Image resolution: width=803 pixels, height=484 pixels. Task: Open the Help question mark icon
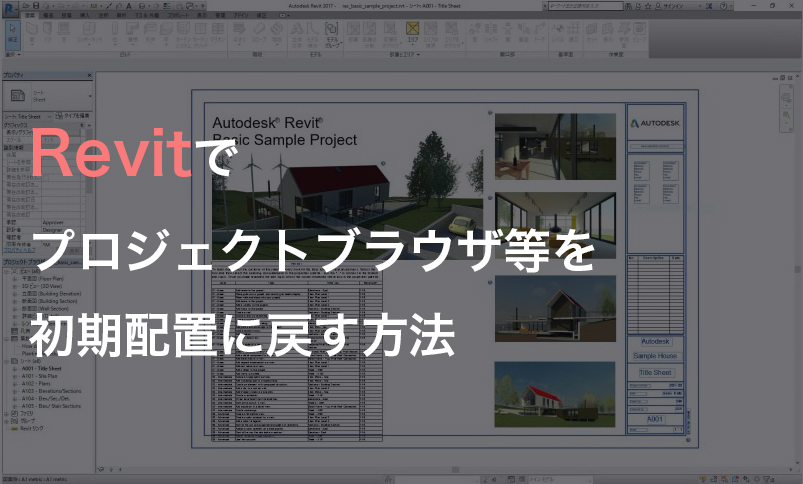(x=723, y=6)
